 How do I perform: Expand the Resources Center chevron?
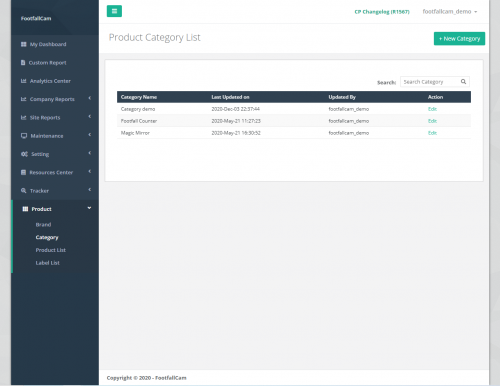click(x=90, y=172)
